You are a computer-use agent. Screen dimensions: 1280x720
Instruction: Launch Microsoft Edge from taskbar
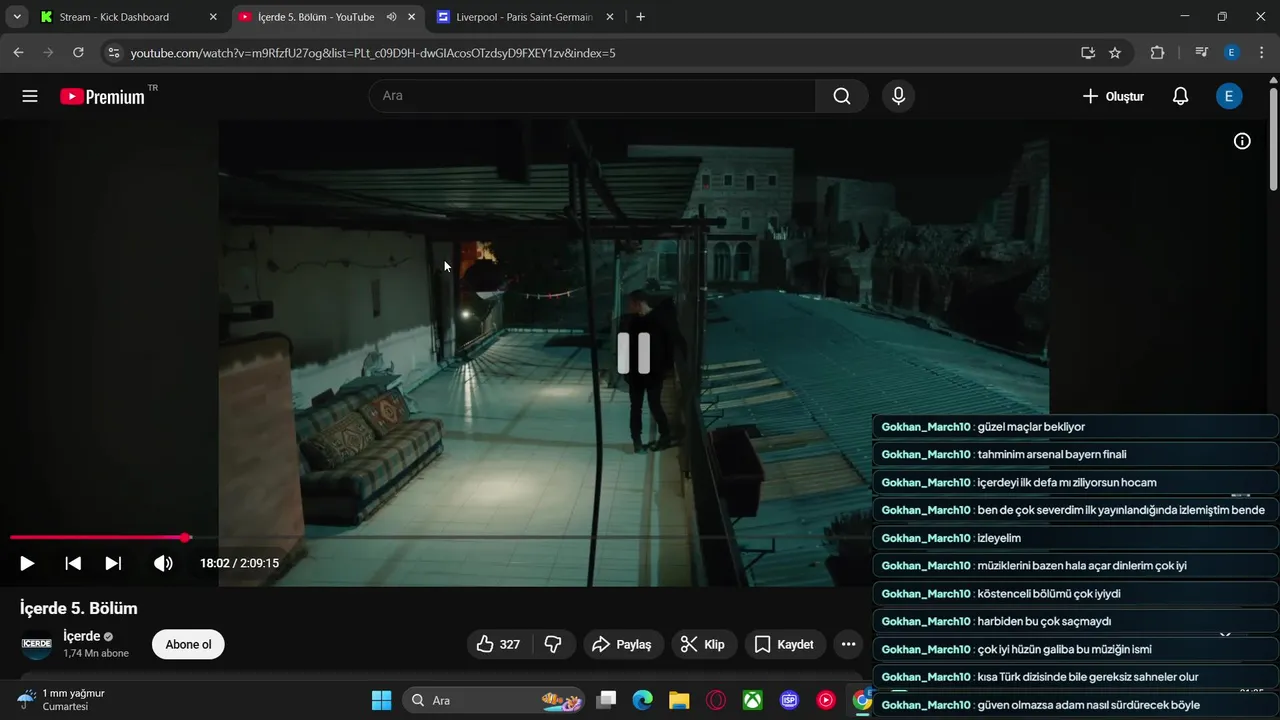pos(642,700)
